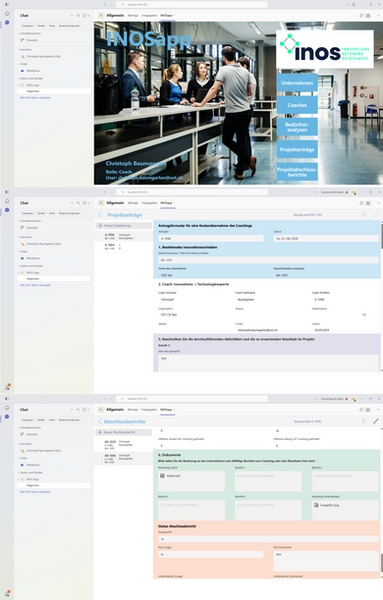This screenshot has width=383, height=600.
Task: Open Unternehmen on the INOSapp home screen
Action: pyautogui.click(x=297, y=83)
